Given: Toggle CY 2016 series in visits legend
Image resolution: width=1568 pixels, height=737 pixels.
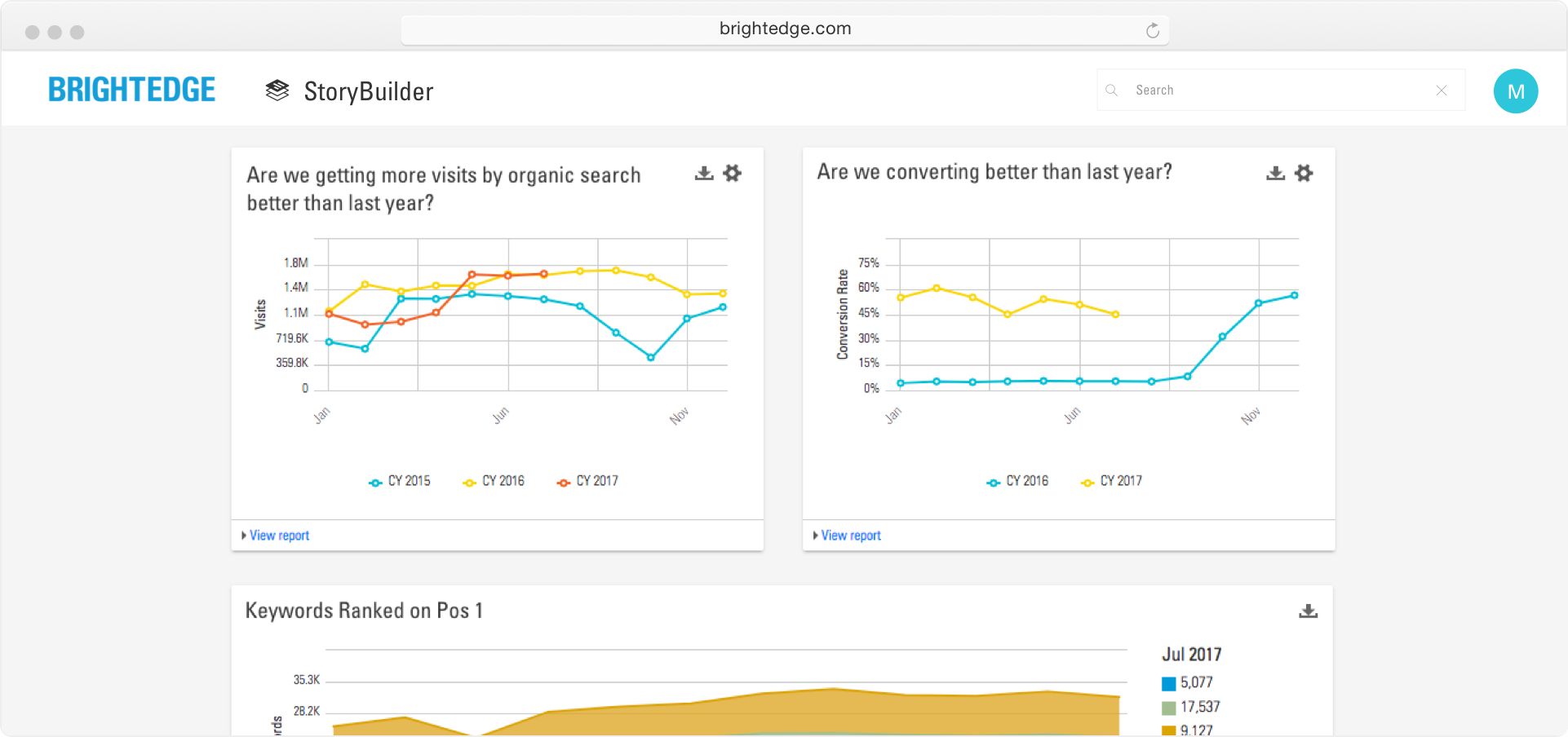Looking at the screenshot, I should 494,482.
